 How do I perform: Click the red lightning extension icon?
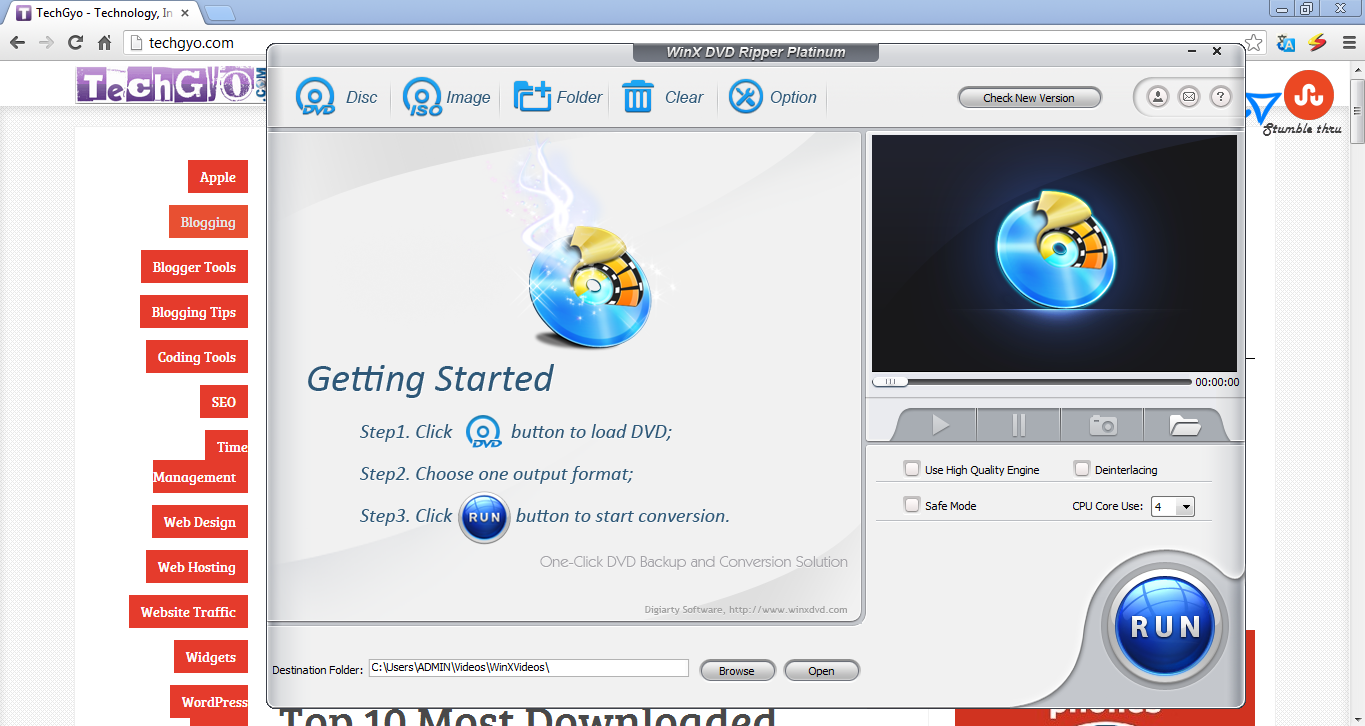1317,43
